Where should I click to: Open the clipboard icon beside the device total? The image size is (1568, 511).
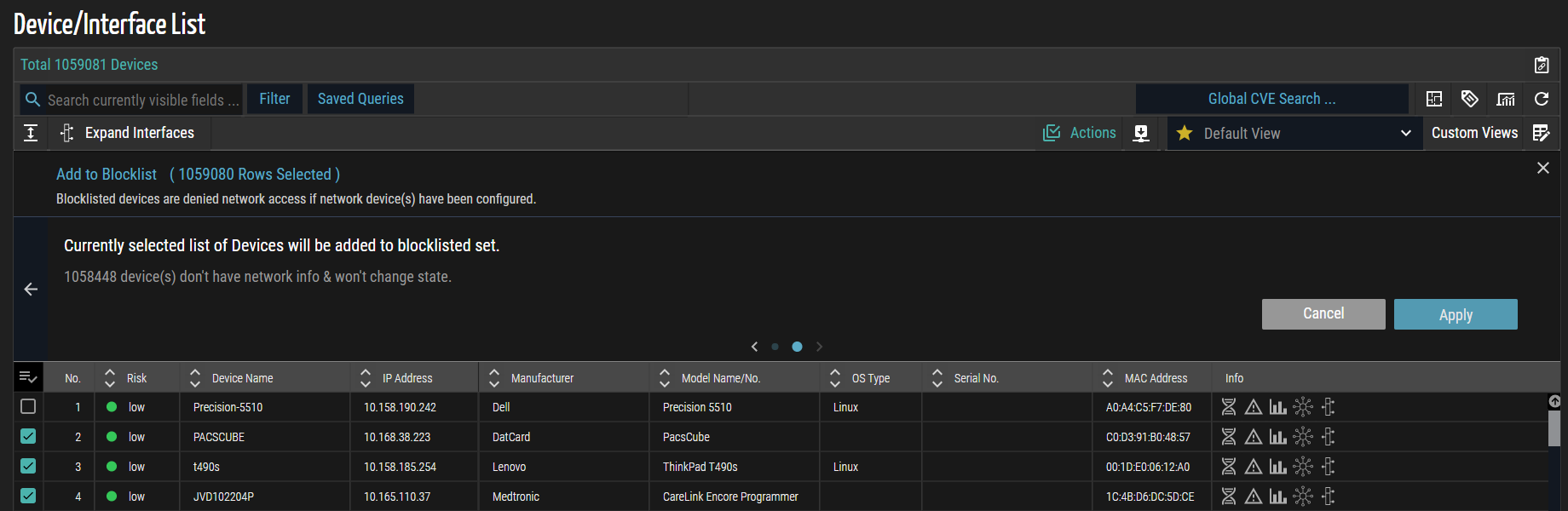coord(1541,65)
